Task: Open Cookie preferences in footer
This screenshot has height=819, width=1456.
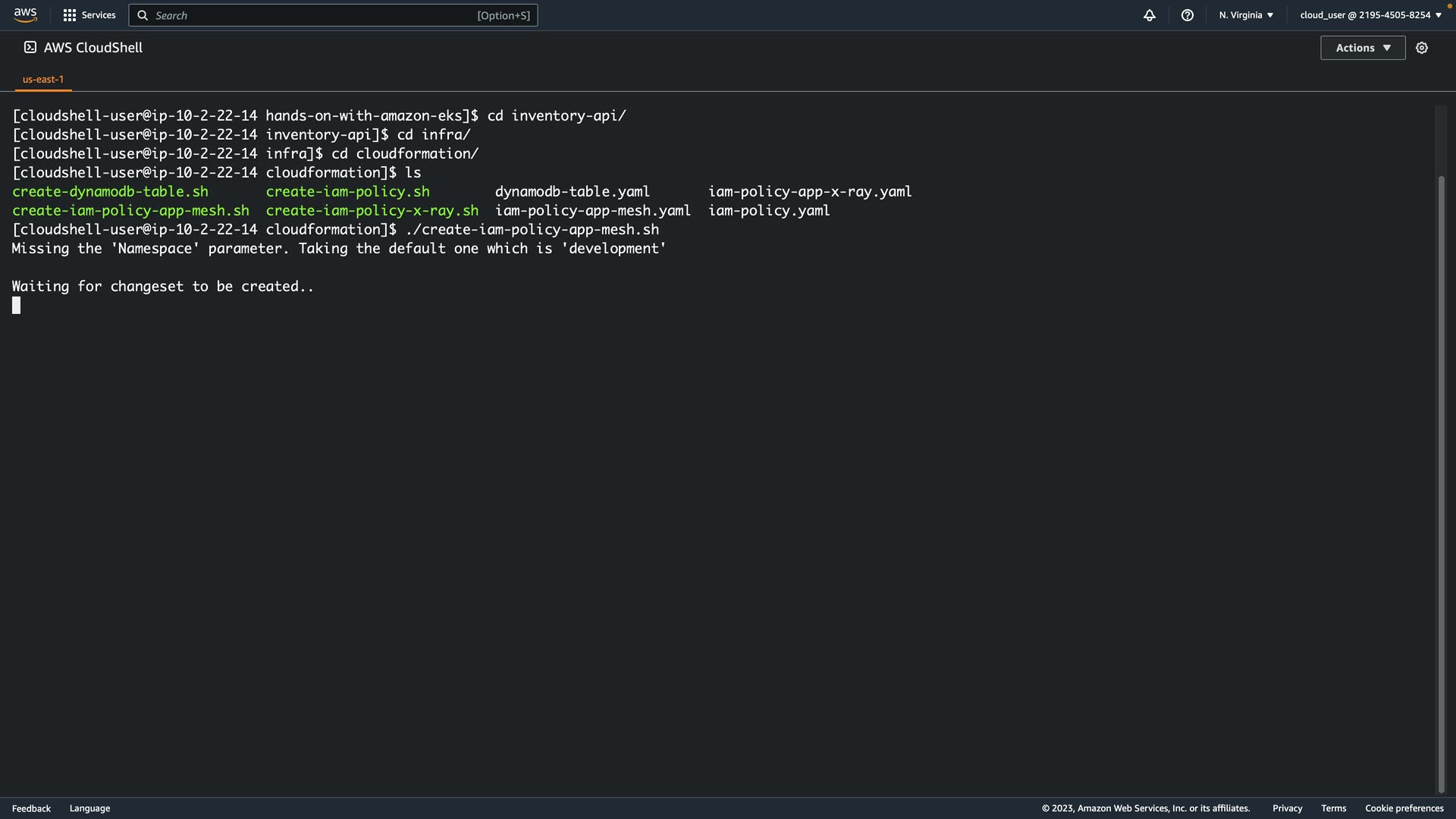Action: coord(1404,808)
